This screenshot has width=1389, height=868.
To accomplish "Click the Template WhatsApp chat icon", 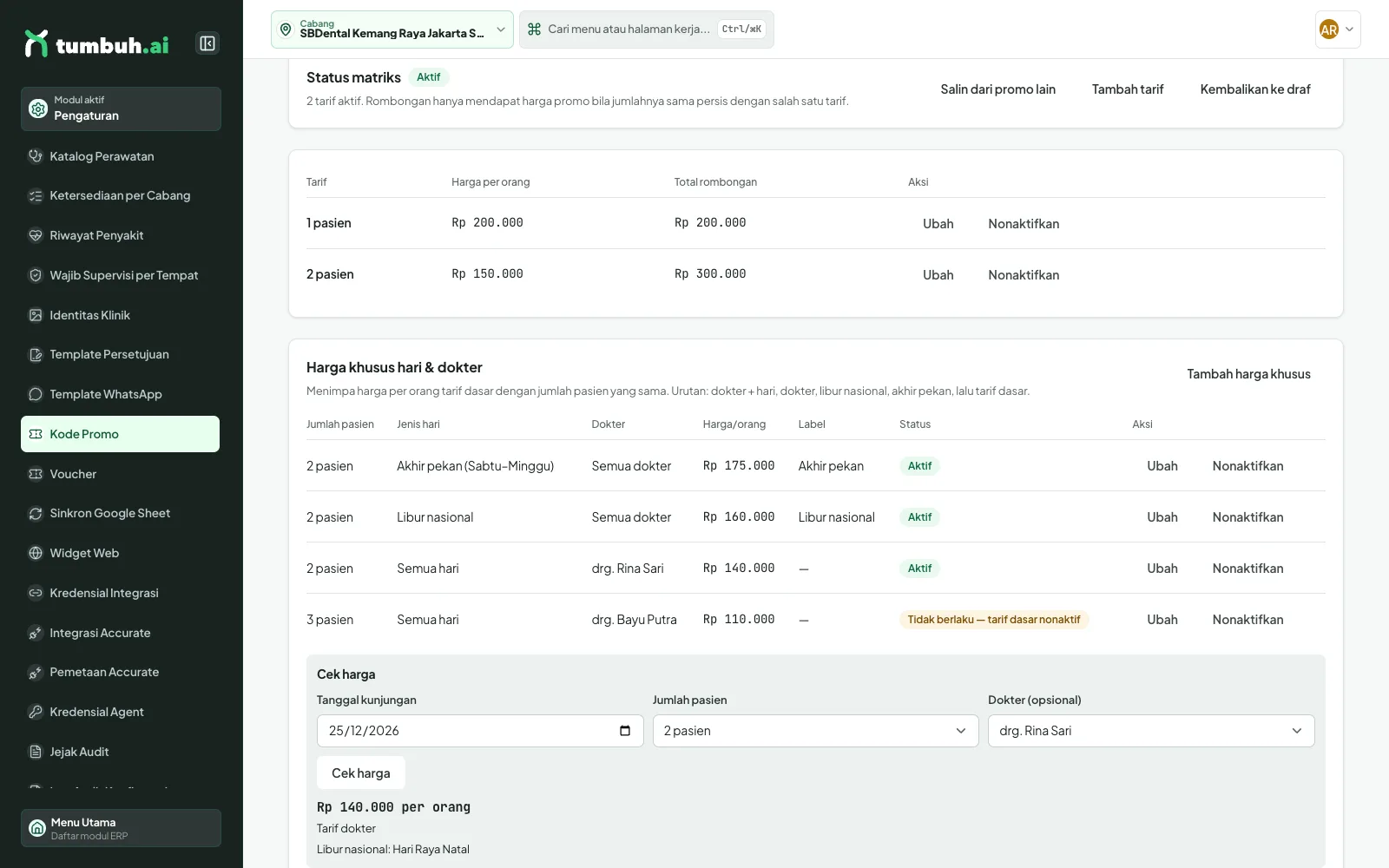I will (x=36, y=394).
